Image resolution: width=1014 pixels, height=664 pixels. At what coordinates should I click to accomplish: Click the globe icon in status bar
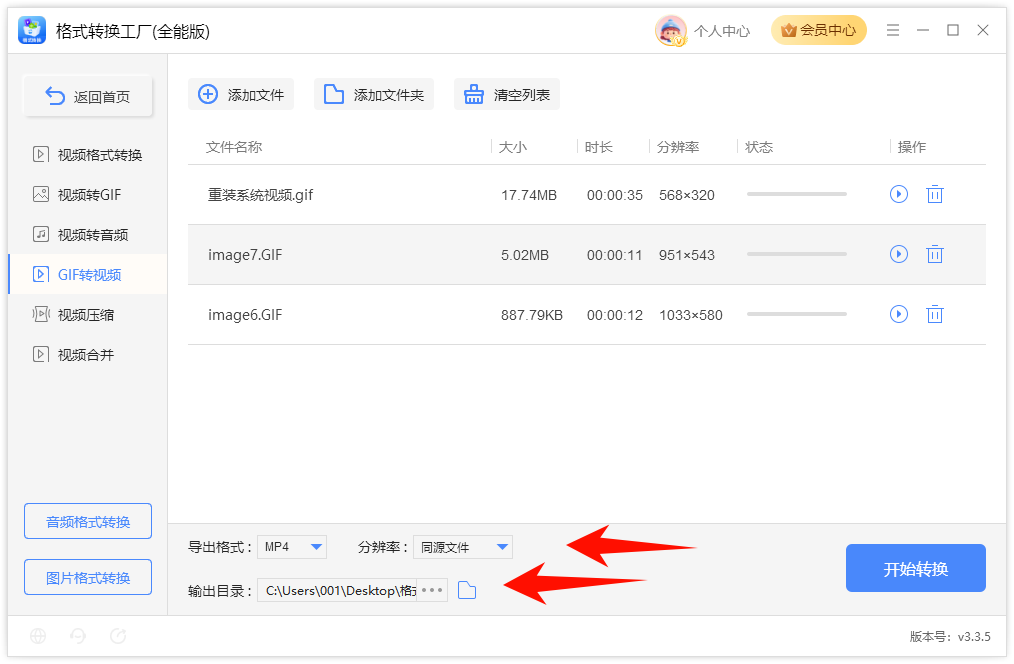[38, 636]
